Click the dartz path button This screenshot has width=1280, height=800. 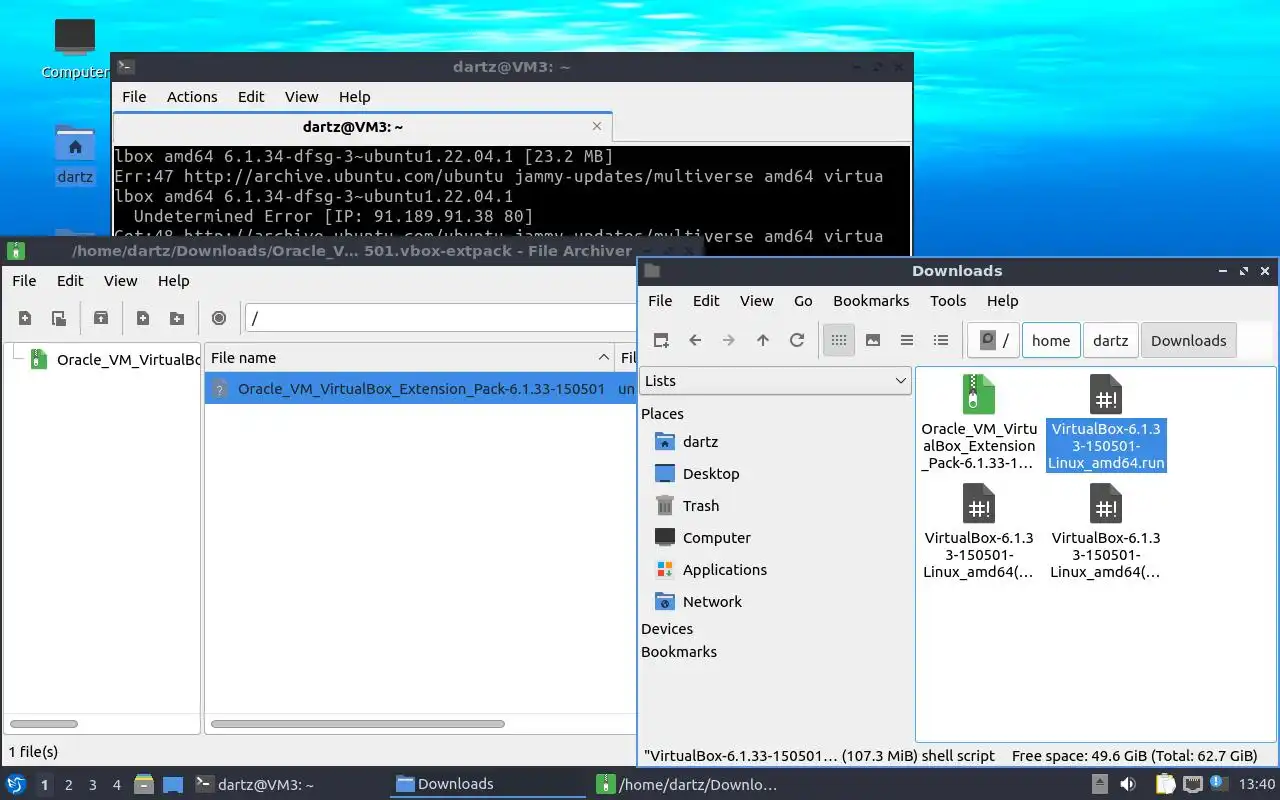1110,340
